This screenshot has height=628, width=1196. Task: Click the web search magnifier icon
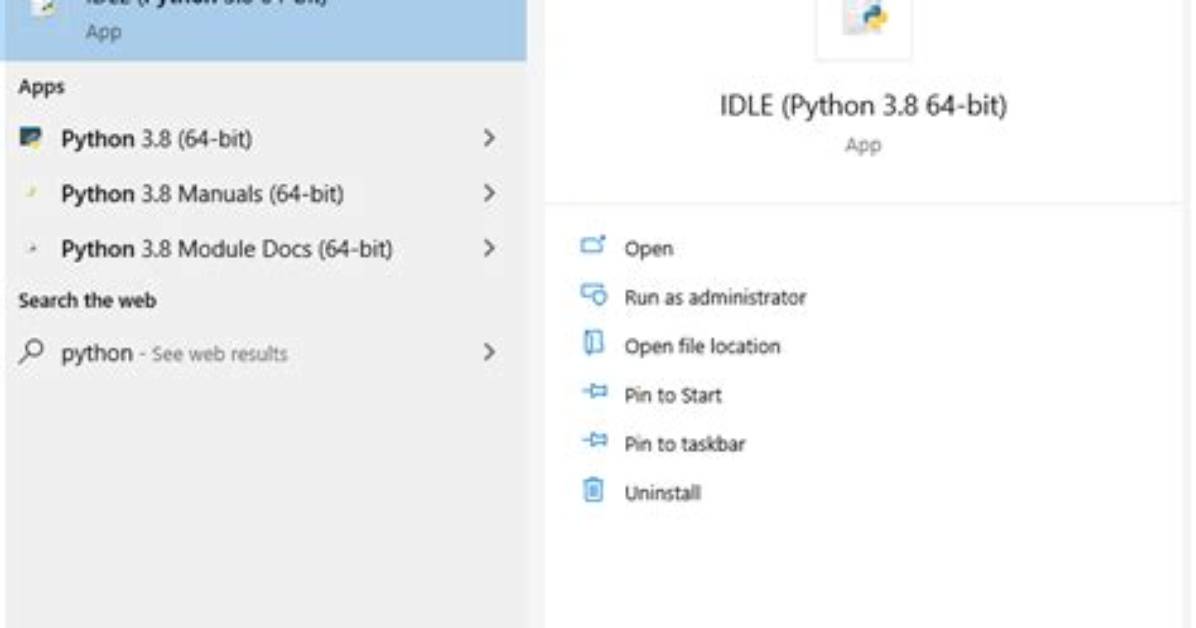31,352
